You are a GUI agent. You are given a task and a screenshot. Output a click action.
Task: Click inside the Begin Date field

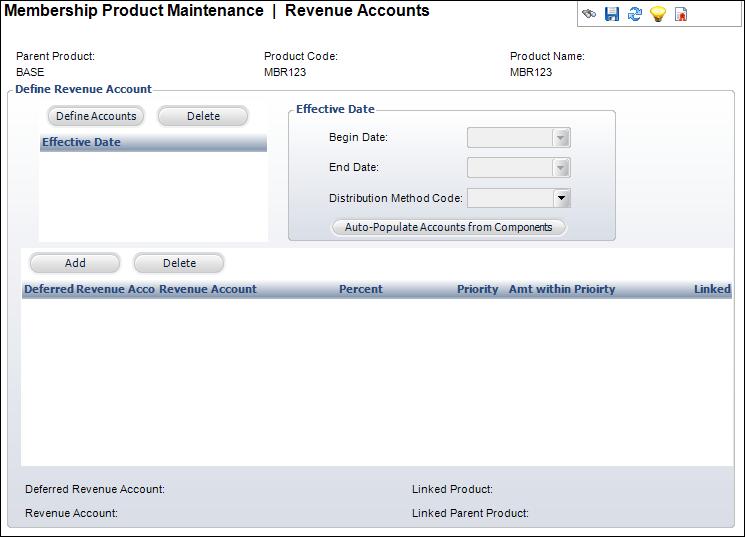coord(510,138)
